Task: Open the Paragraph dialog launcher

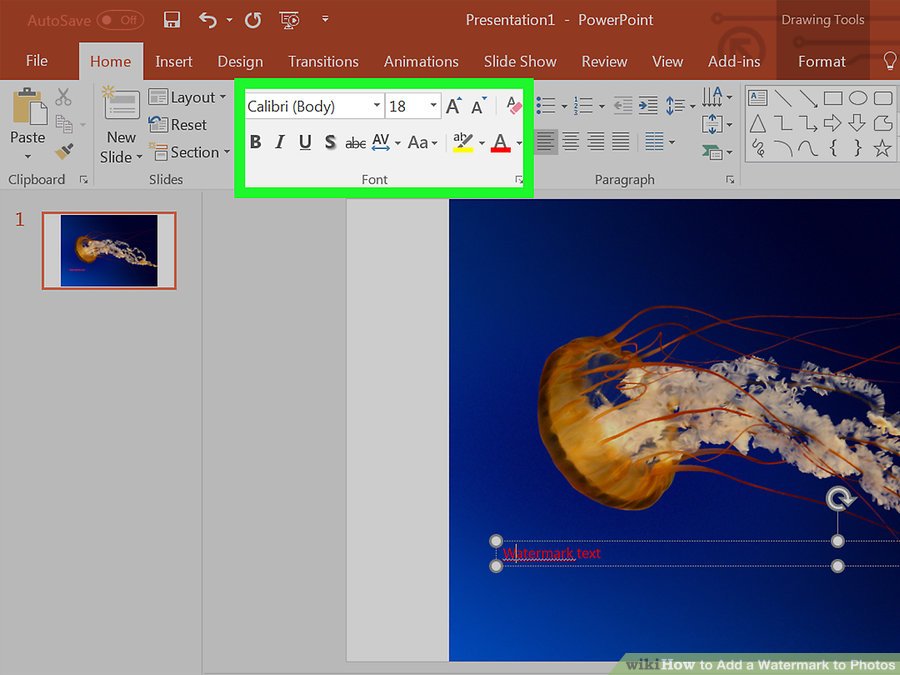Action: pos(730,180)
